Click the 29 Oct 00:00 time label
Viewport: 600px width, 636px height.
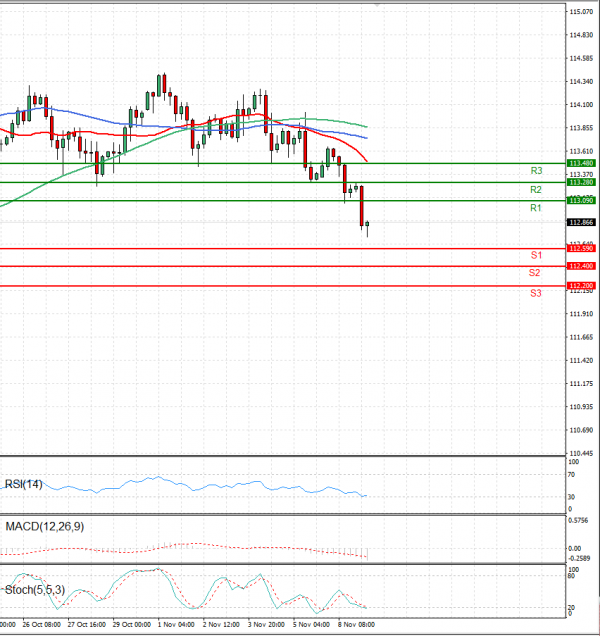[x=131, y=625]
